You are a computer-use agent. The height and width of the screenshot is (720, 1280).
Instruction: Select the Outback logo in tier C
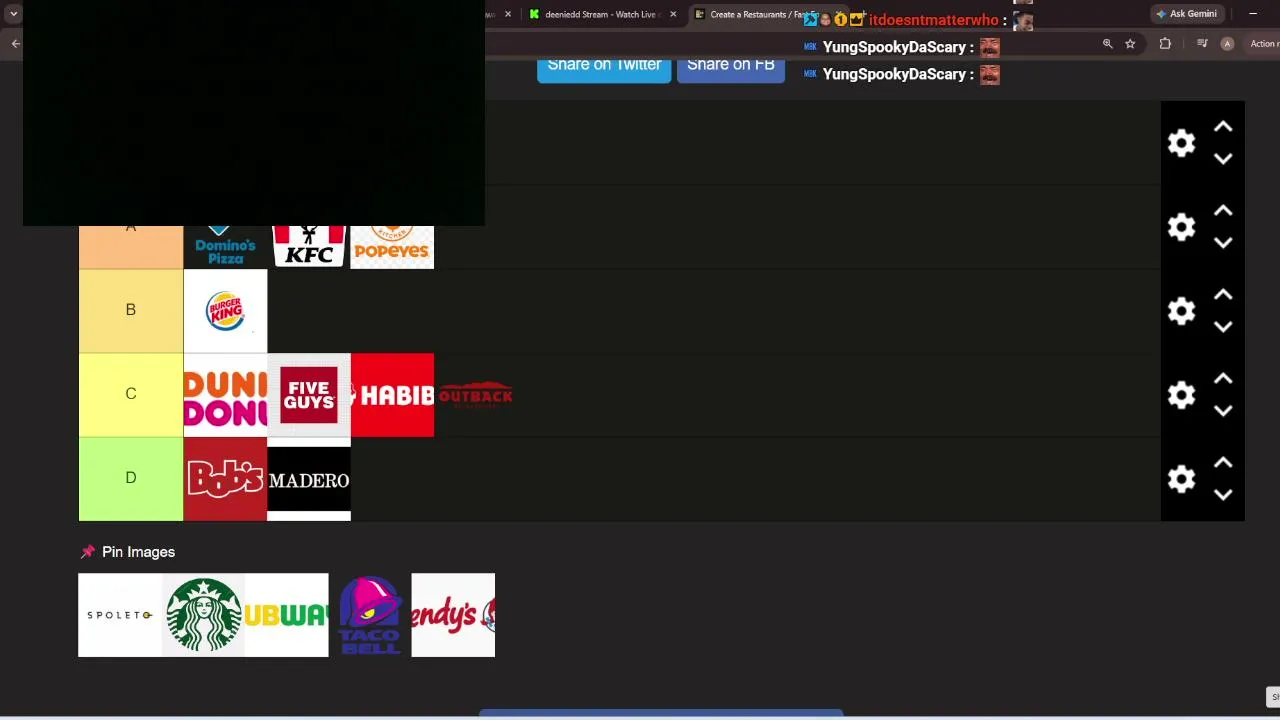click(476, 395)
